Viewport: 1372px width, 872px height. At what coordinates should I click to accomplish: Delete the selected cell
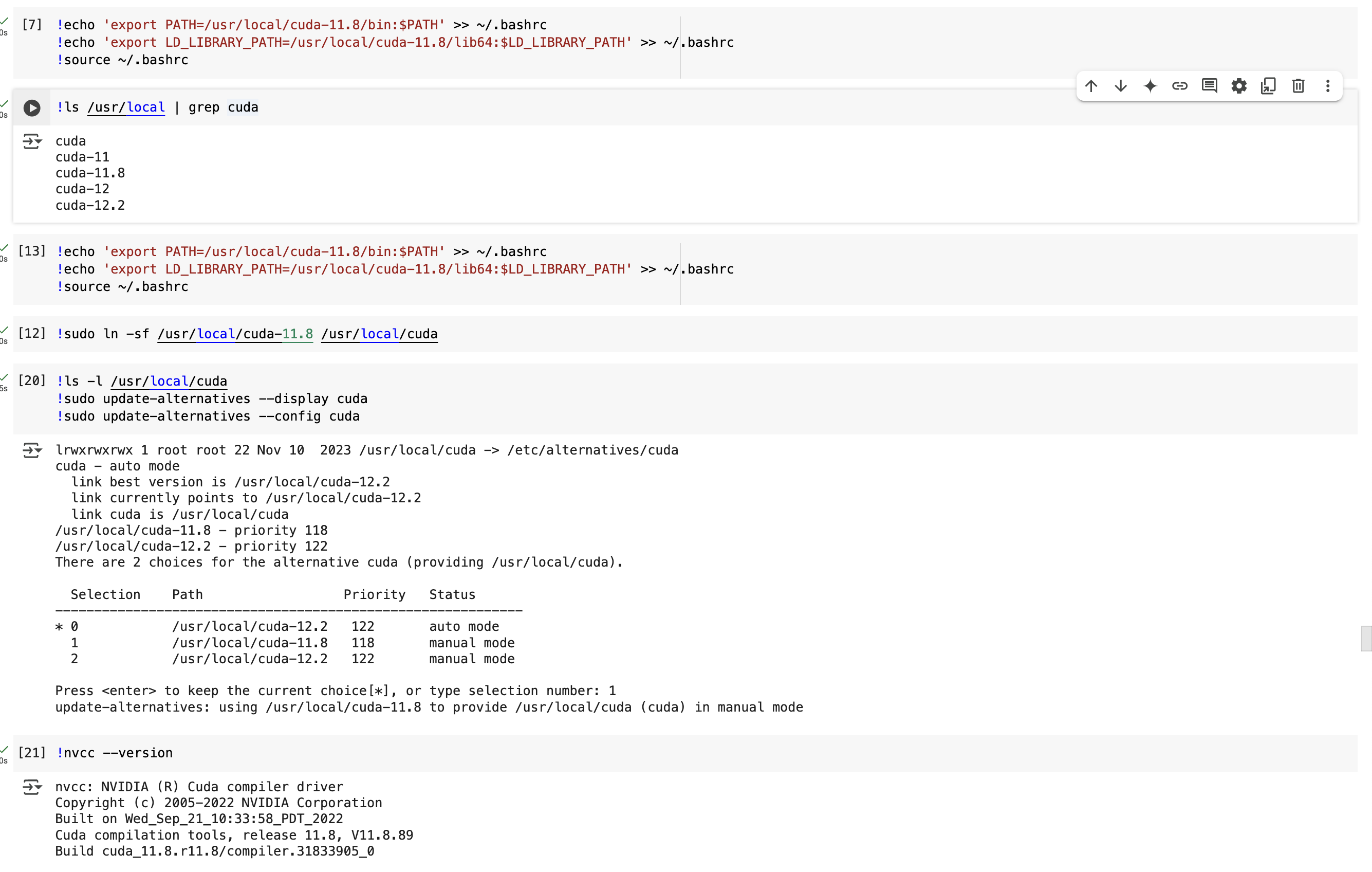(x=1298, y=86)
